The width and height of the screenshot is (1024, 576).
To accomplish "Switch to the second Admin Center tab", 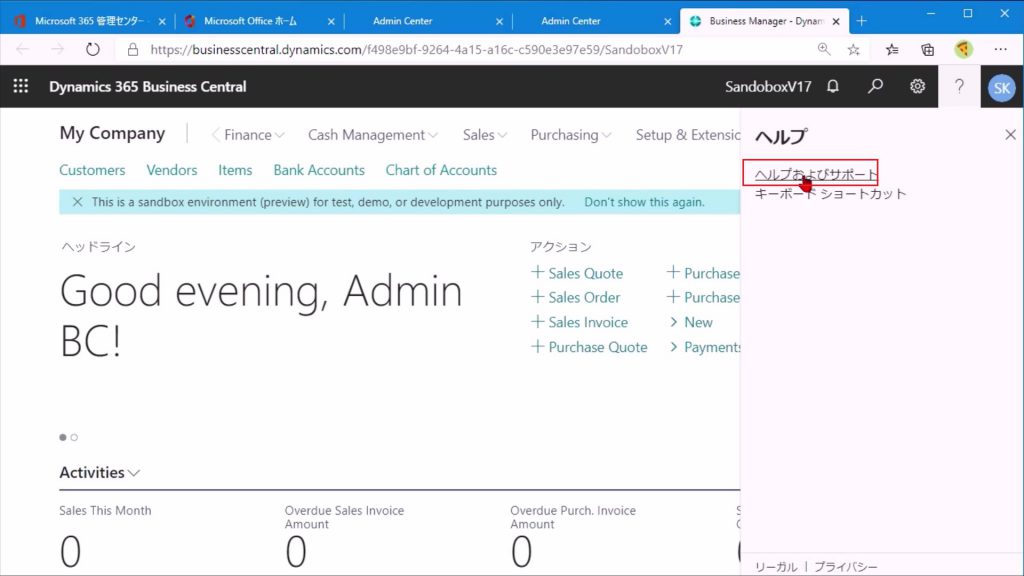I will [571, 21].
